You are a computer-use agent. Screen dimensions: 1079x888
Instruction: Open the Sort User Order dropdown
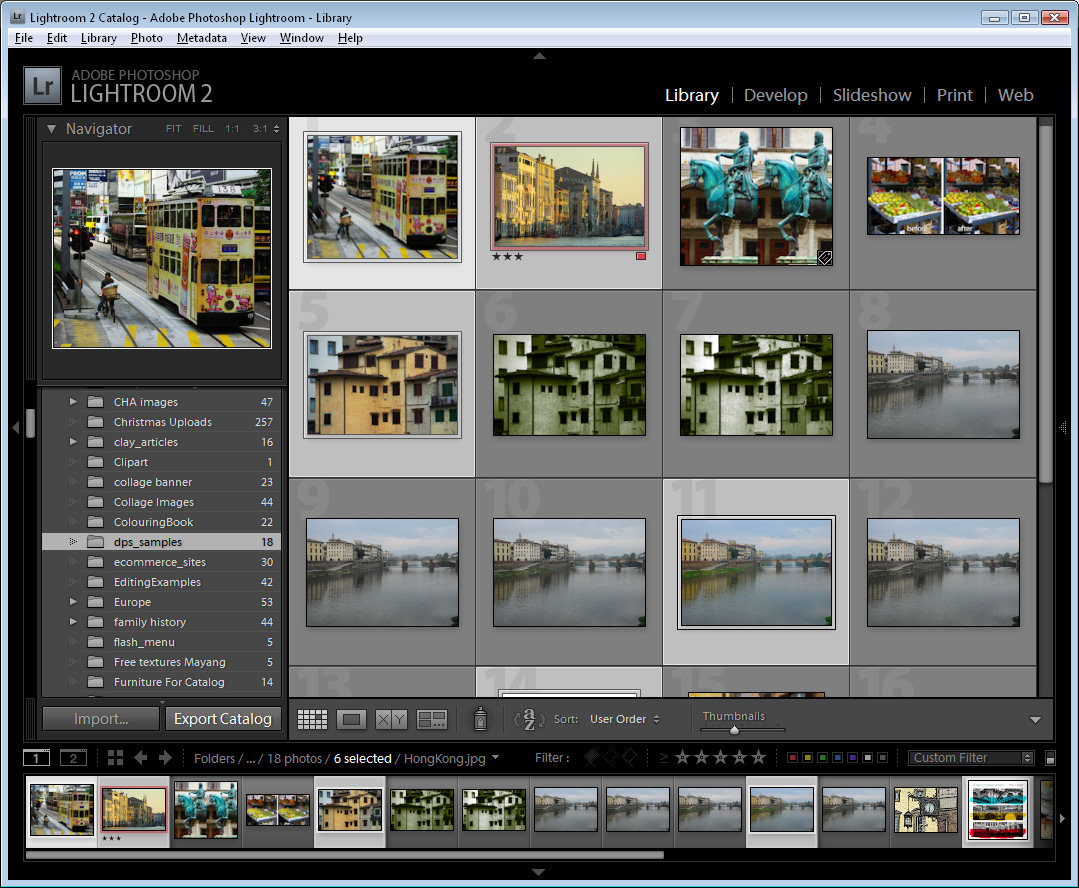pyautogui.click(x=624, y=719)
